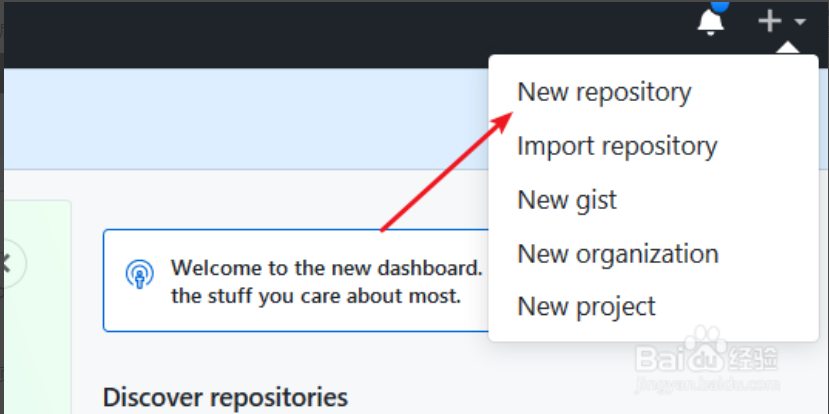Click the blue unread dot on the bell

tap(720, 6)
